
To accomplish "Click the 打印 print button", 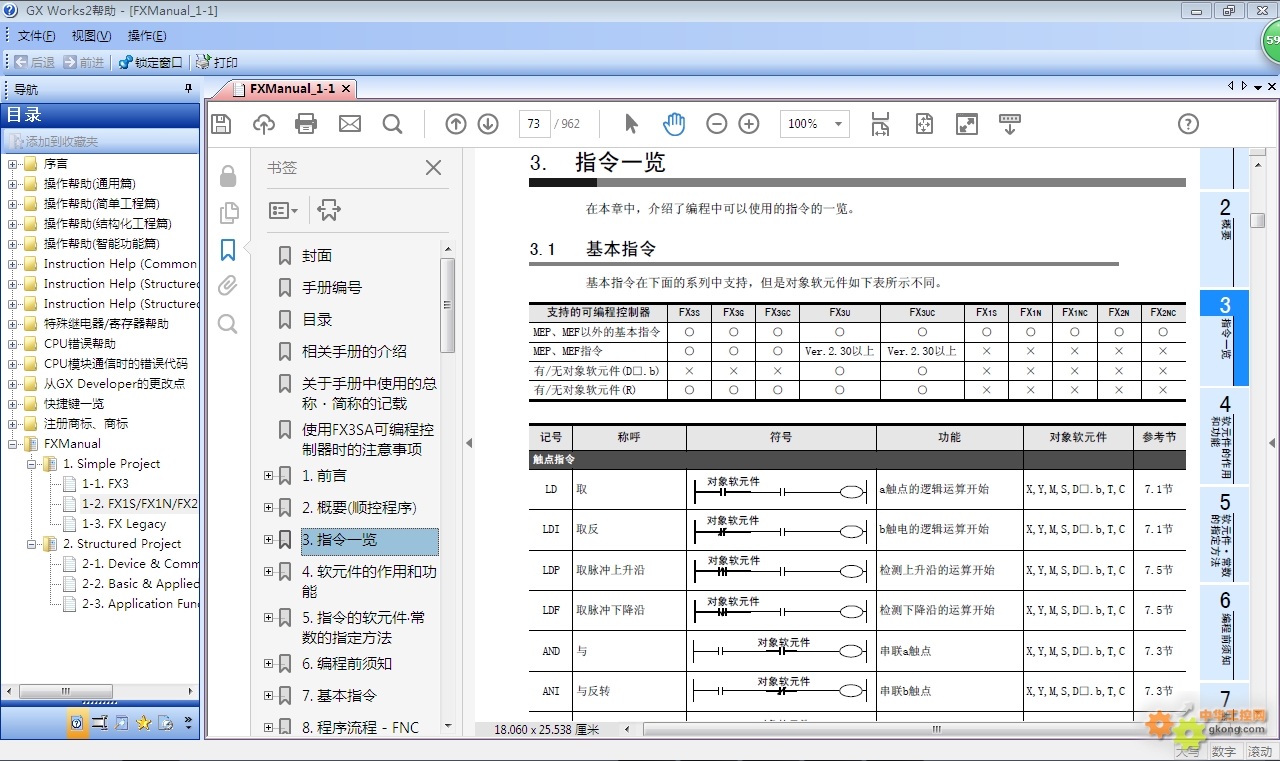I will point(217,62).
